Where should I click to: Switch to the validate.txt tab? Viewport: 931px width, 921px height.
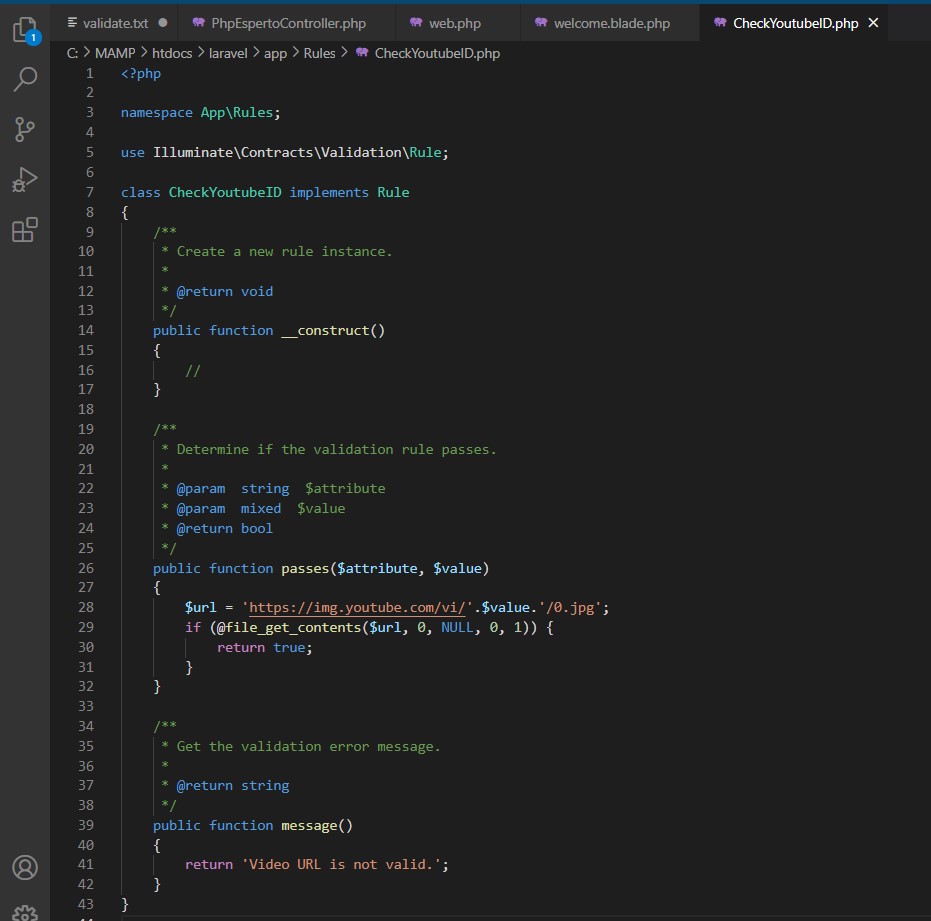pos(116,23)
